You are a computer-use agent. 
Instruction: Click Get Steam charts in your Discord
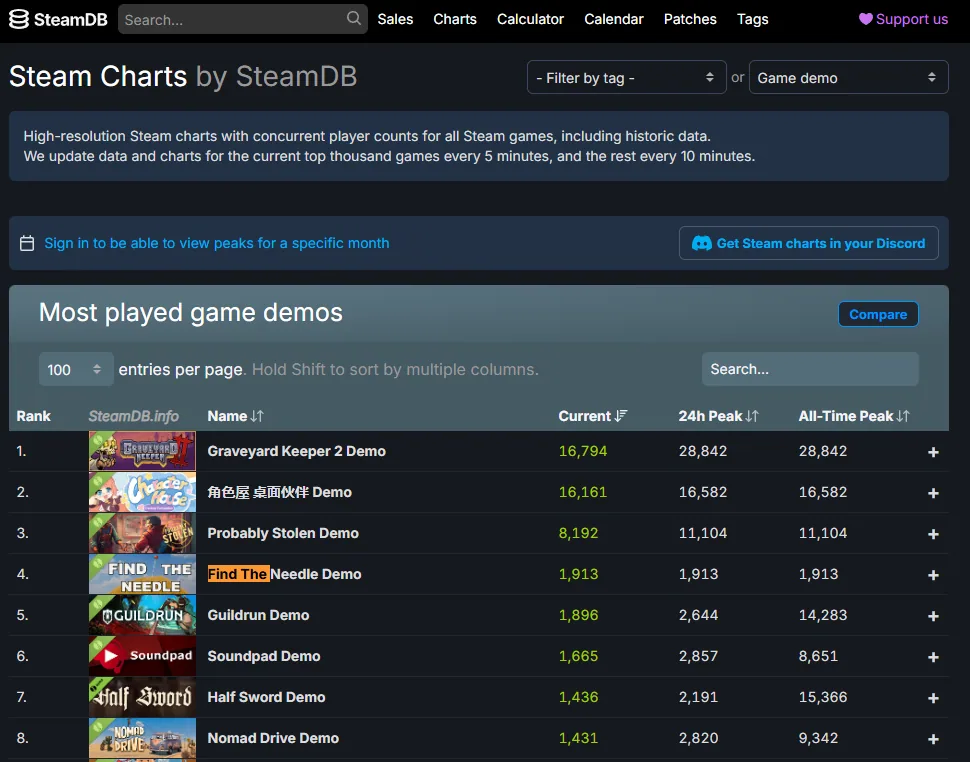pos(808,243)
